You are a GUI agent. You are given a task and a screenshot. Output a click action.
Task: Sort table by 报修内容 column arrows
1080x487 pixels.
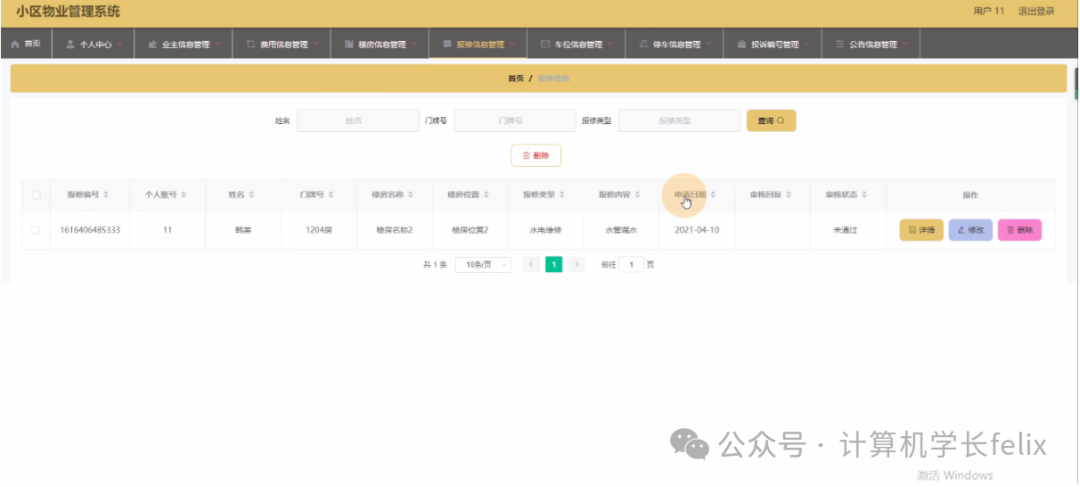pyautogui.click(x=637, y=195)
